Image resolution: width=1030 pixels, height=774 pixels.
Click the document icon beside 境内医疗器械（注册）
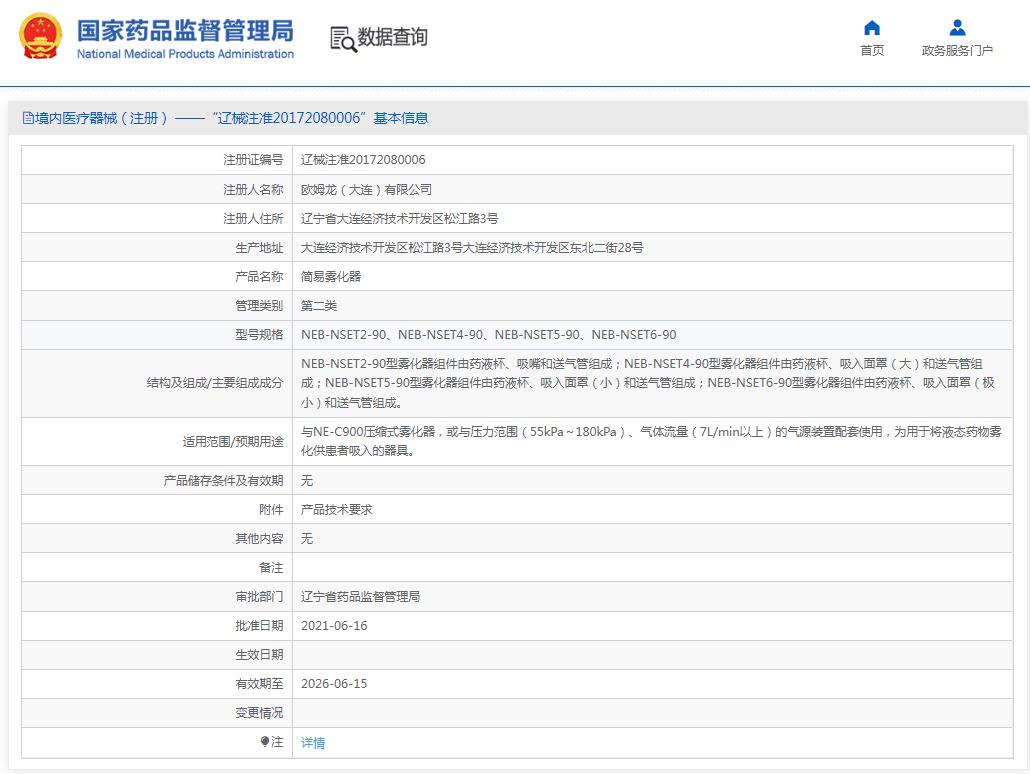tap(26, 117)
